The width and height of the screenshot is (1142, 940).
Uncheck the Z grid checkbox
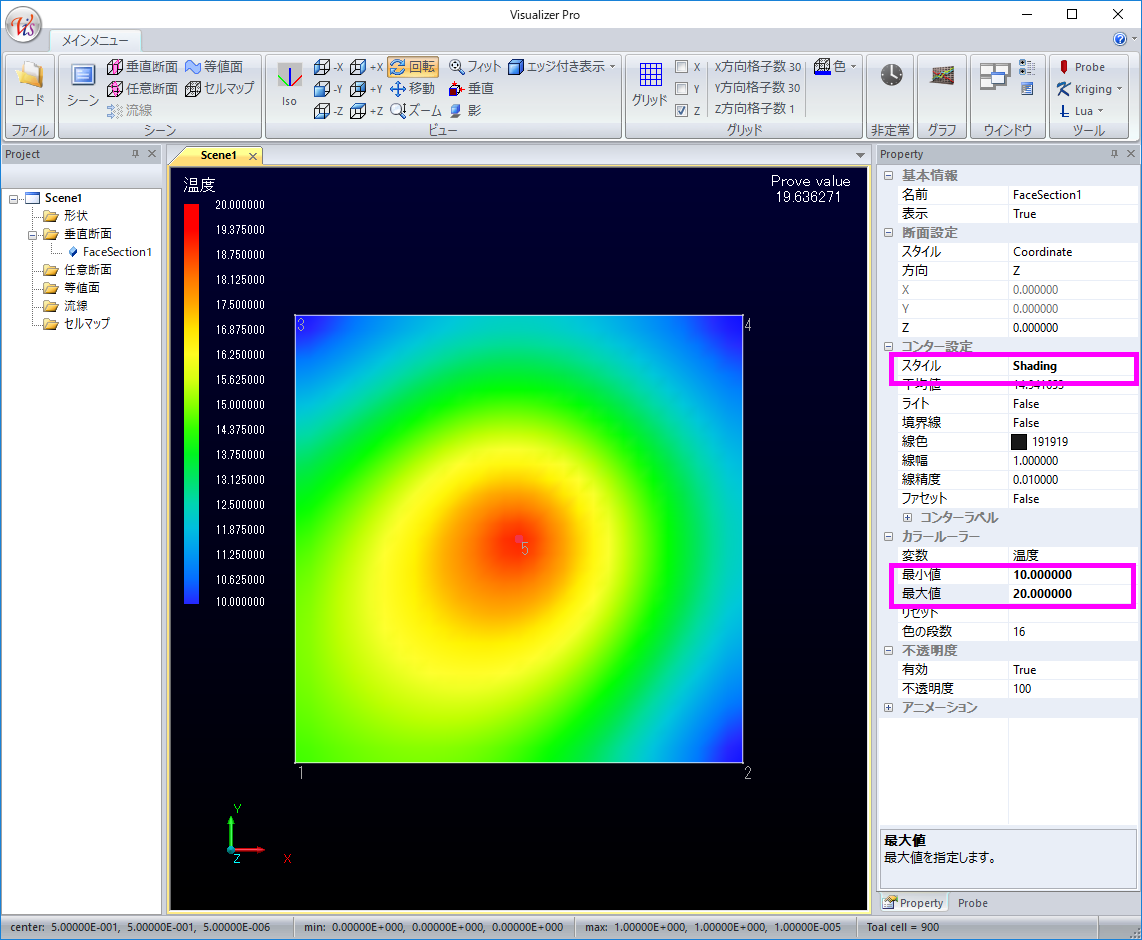pyautogui.click(x=681, y=111)
